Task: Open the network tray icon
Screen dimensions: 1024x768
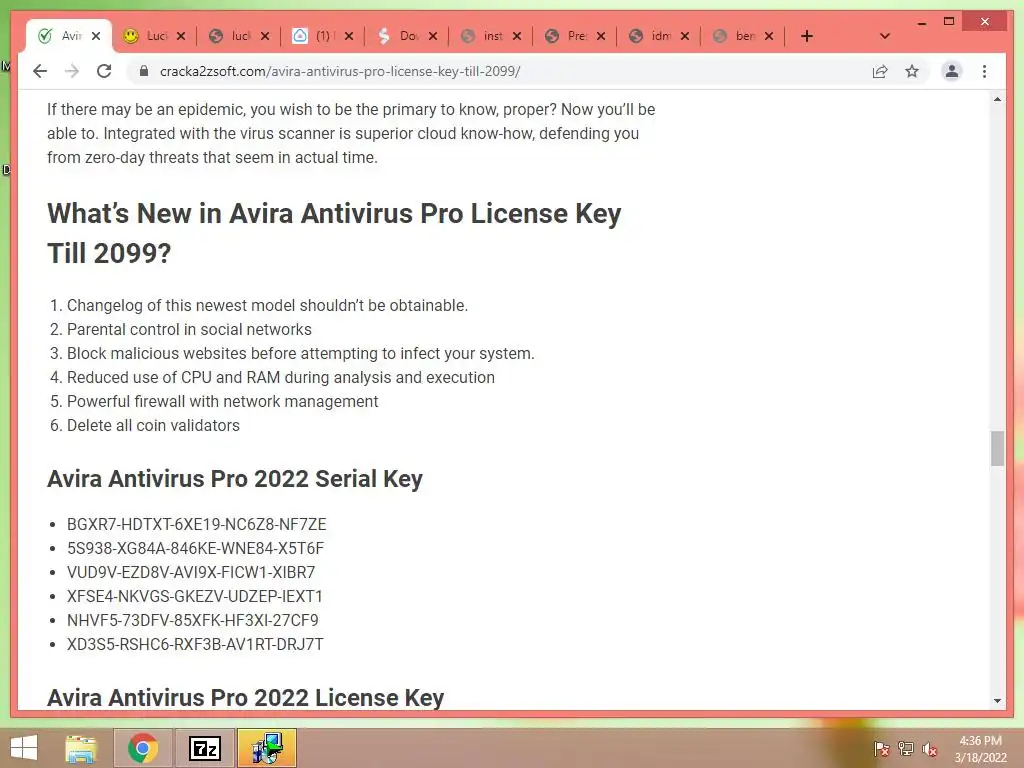Action: 906,749
